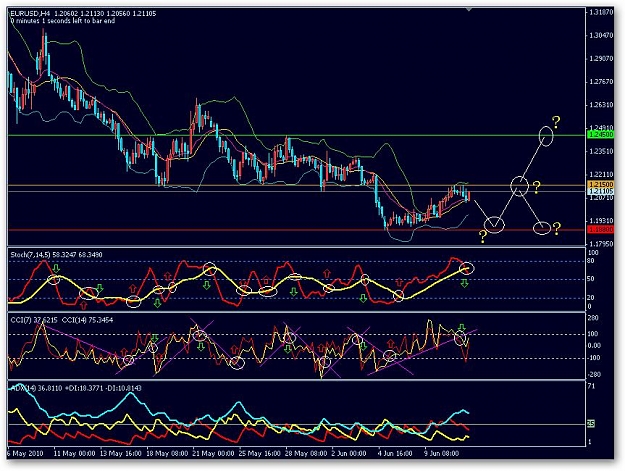
Task: Click the CCI(7) CCI(14) indicator label
Action: (x=62, y=320)
